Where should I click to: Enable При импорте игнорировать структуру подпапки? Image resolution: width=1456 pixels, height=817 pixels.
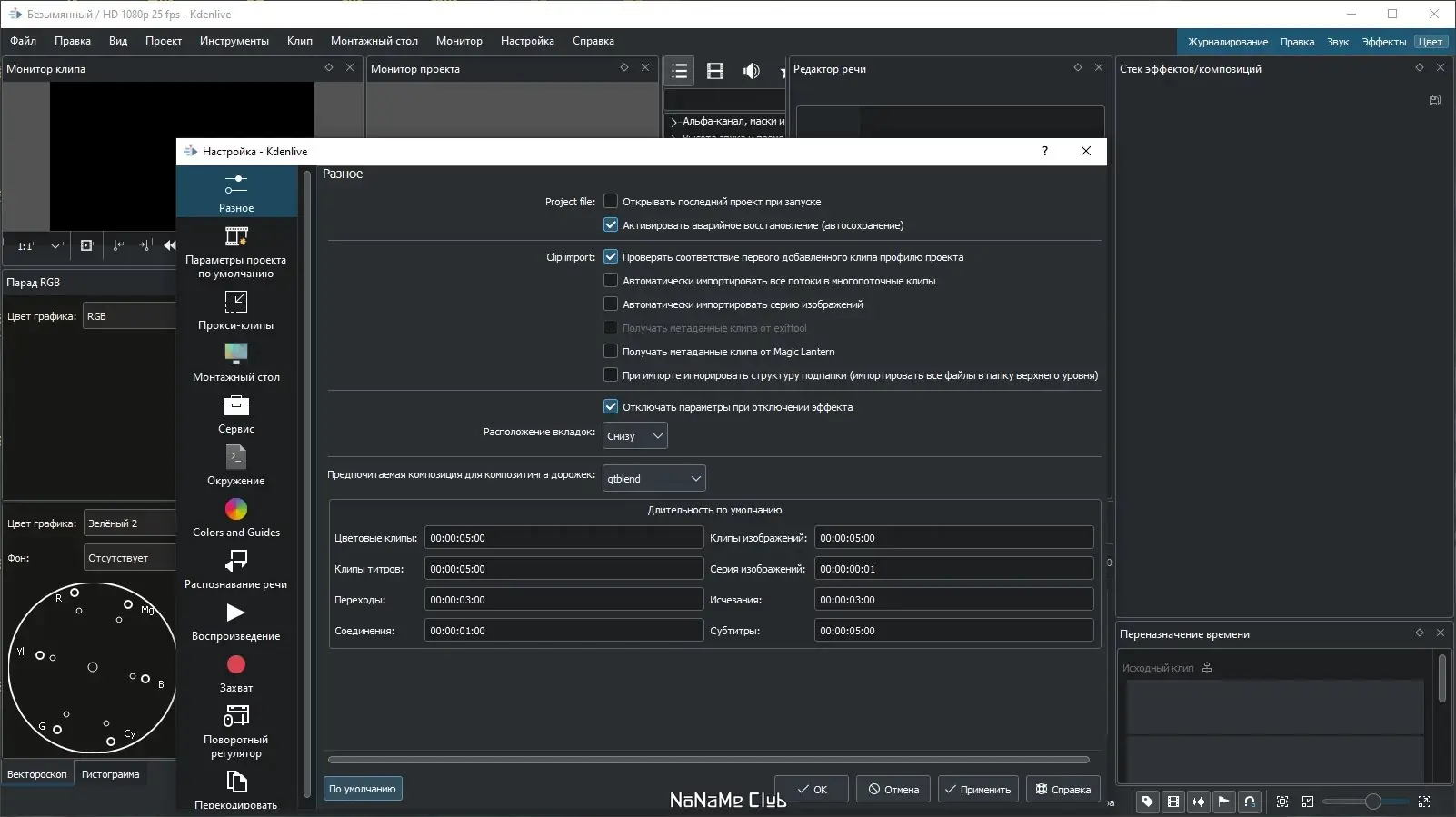[x=611, y=375]
